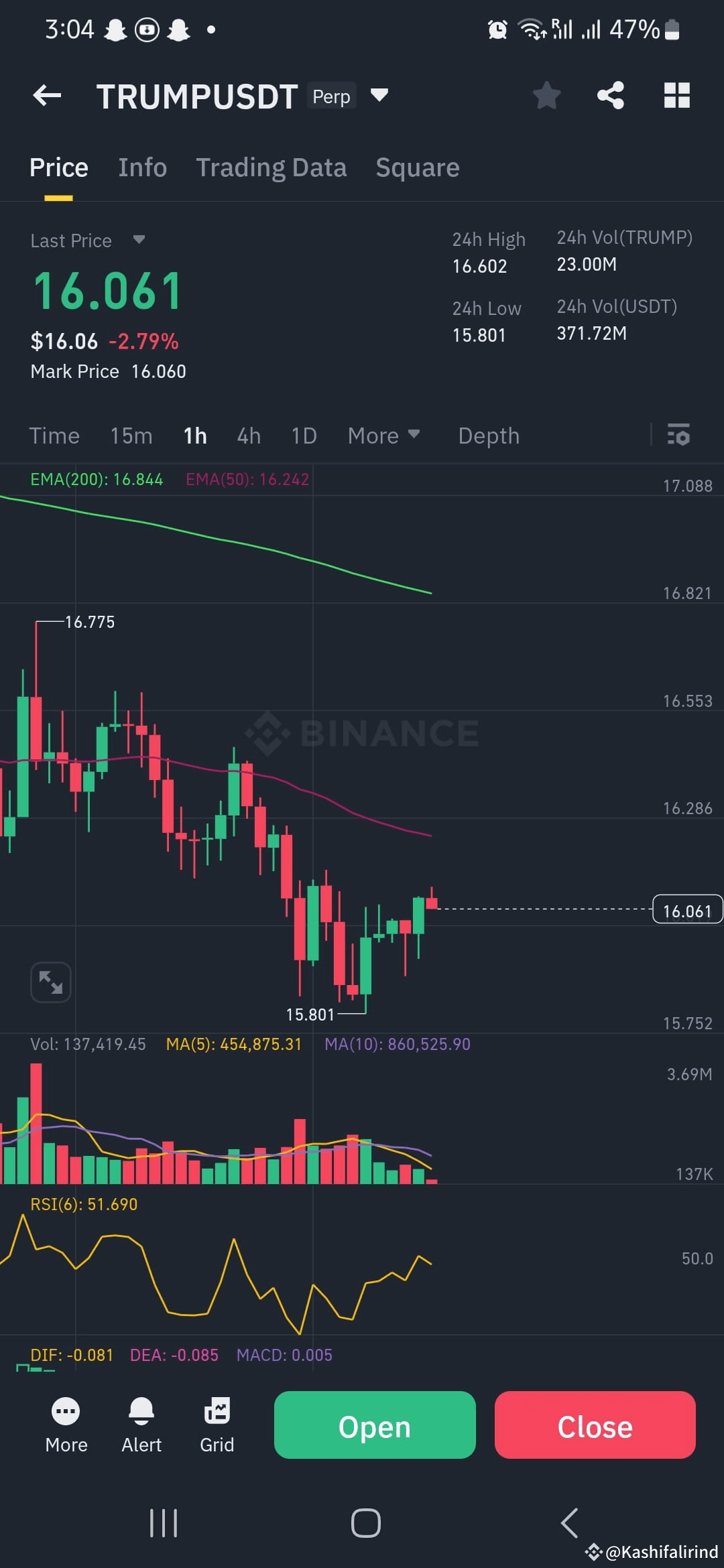
Task: Expand the TRUMPUSDT pair selector chevron
Action: [x=378, y=95]
